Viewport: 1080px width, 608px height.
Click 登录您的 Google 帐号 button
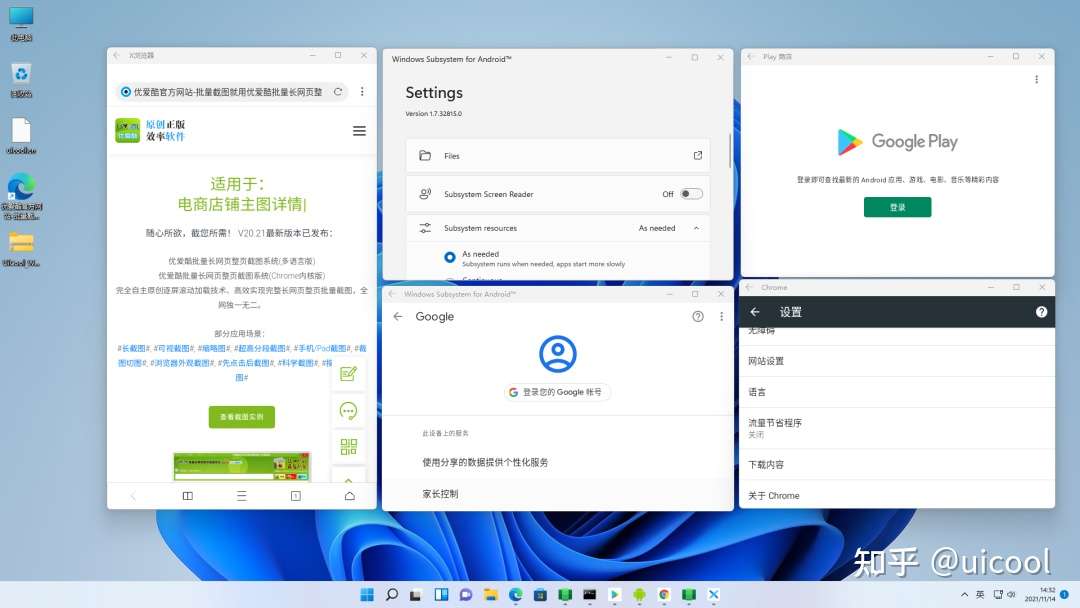tap(557, 392)
